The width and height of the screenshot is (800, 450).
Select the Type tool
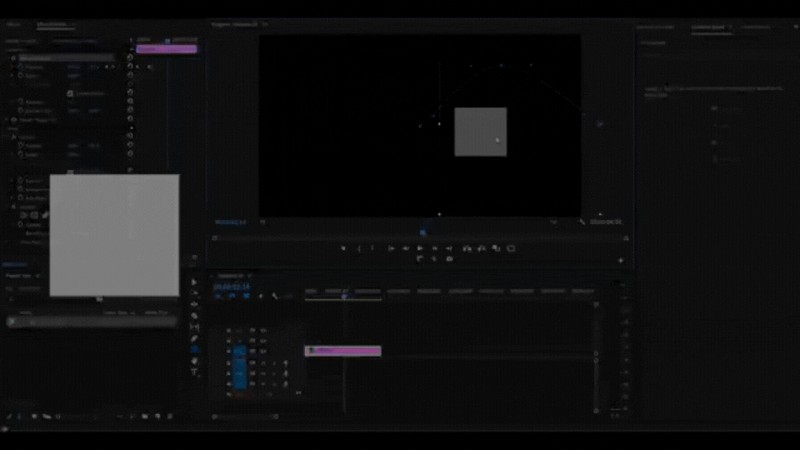click(194, 372)
